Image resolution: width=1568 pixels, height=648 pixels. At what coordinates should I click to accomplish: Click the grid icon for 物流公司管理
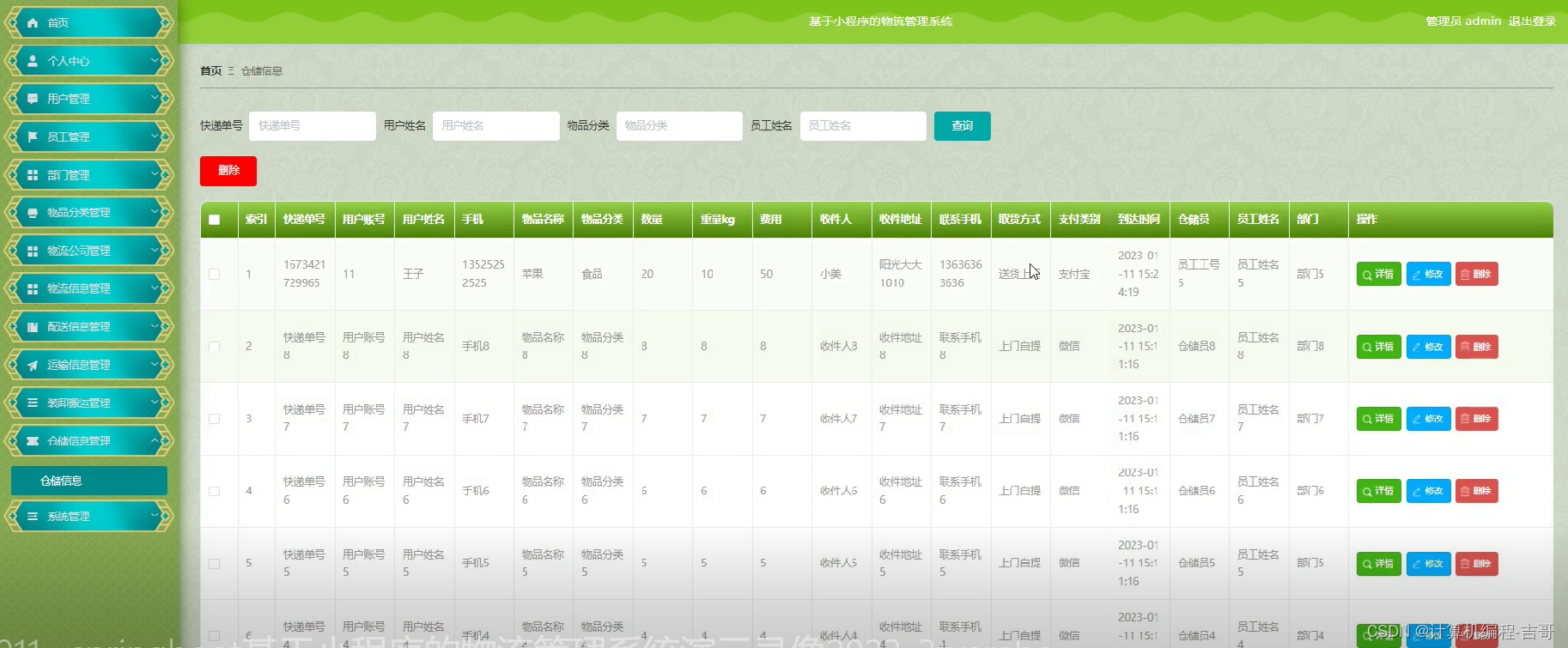click(33, 251)
